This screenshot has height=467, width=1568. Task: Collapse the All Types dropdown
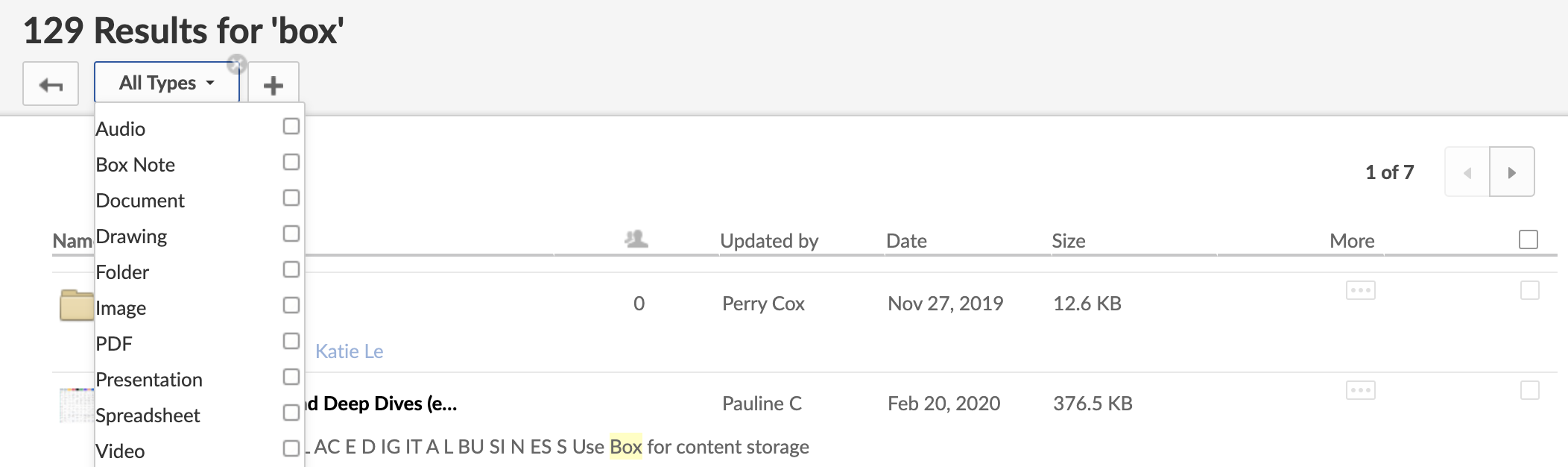pos(166,83)
